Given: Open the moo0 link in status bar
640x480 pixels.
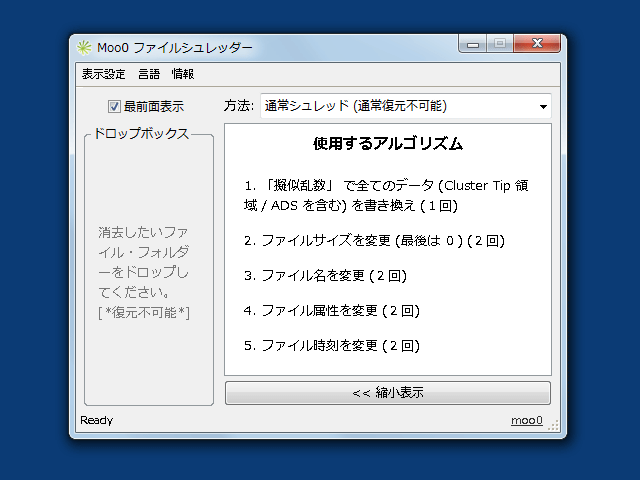Looking at the screenshot, I should [x=527, y=420].
